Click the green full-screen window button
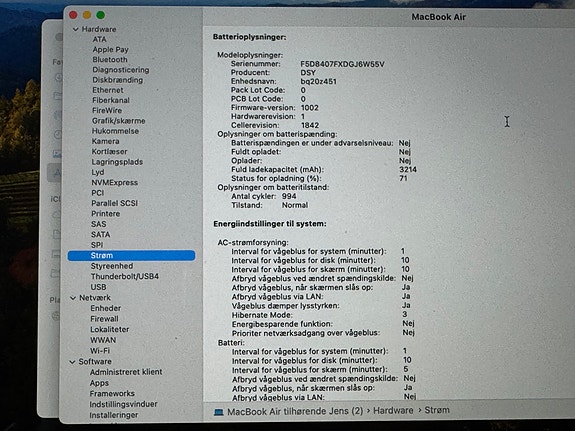The height and width of the screenshot is (431, 575). (x=100, y=15)
